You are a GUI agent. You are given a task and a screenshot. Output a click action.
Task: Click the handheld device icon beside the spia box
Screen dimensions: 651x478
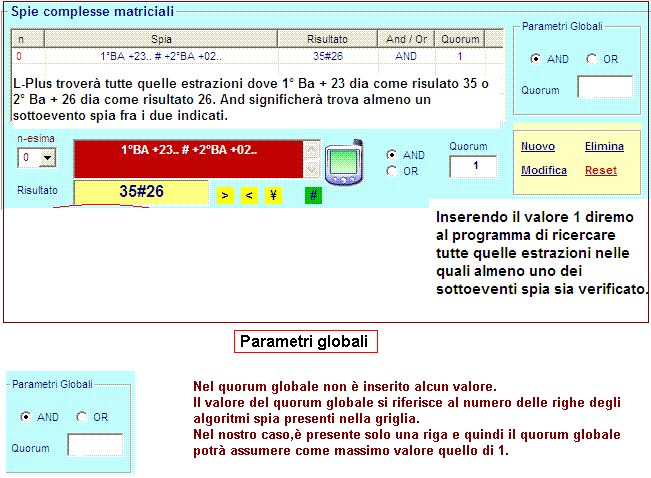click(344, 162)
